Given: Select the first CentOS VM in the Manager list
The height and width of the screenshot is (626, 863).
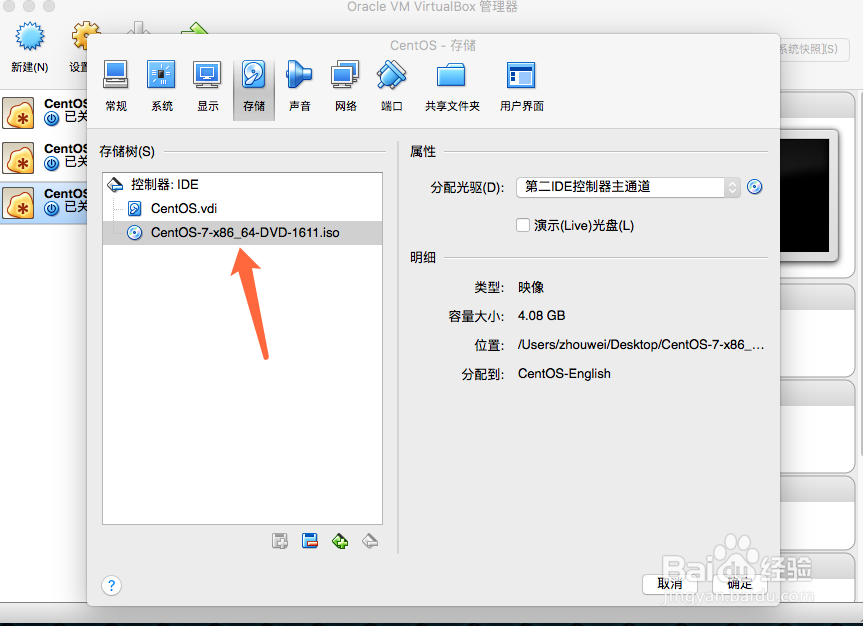Looking at the screenshot, I should 44,112.
